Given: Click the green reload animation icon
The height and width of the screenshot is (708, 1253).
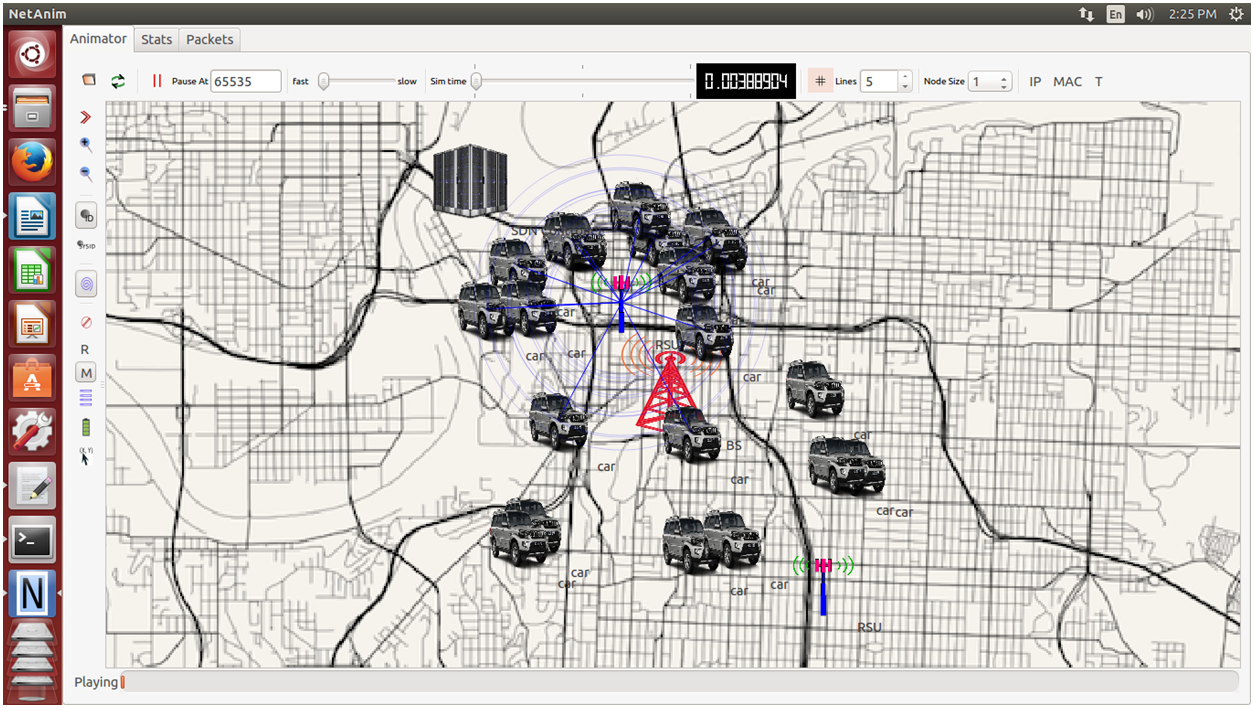Looking at the screenshot, I should (118, 81).
